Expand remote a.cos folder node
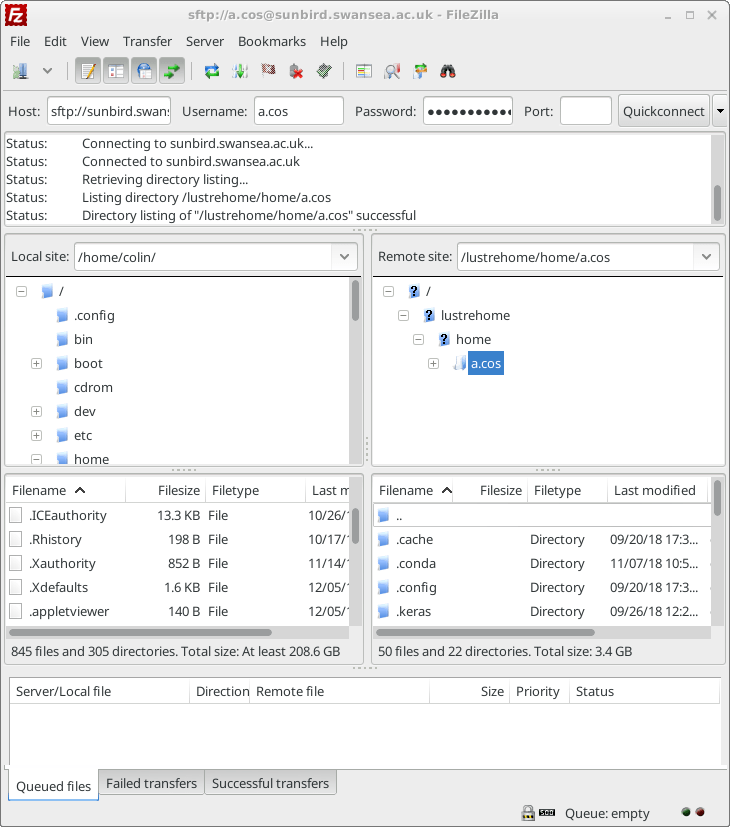Image resolution: width=730 pixels, height=827 pixels. pyautogui.click(x=434, y=363)
